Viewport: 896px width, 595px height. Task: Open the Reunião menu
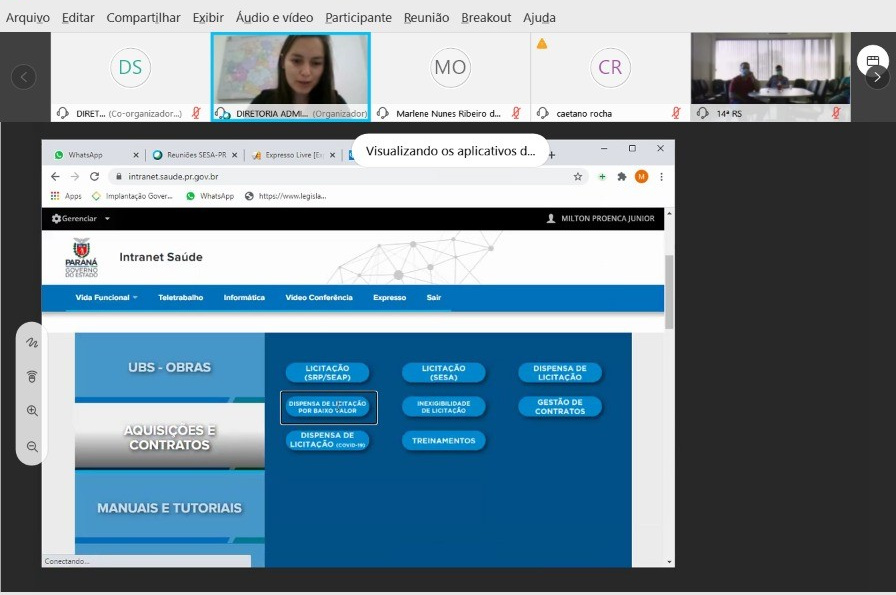coord(426,17)
